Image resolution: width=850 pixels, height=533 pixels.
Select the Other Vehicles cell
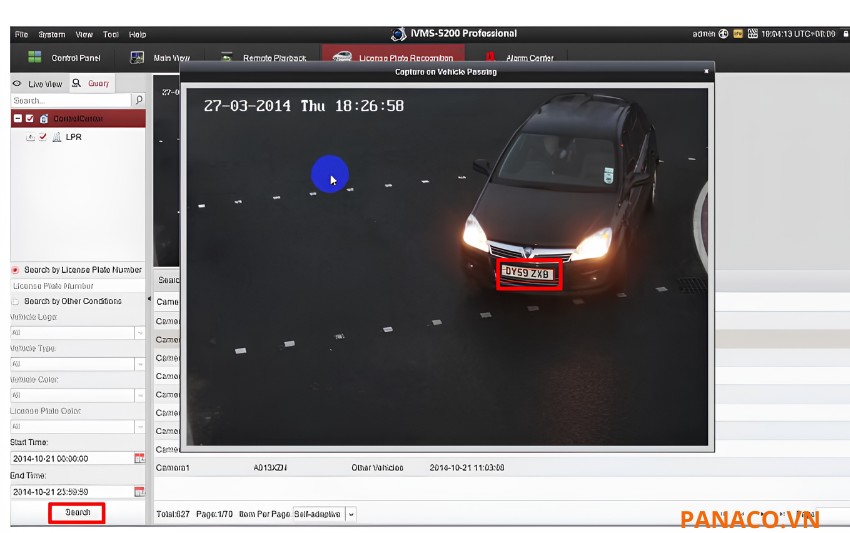pos(377,467)
